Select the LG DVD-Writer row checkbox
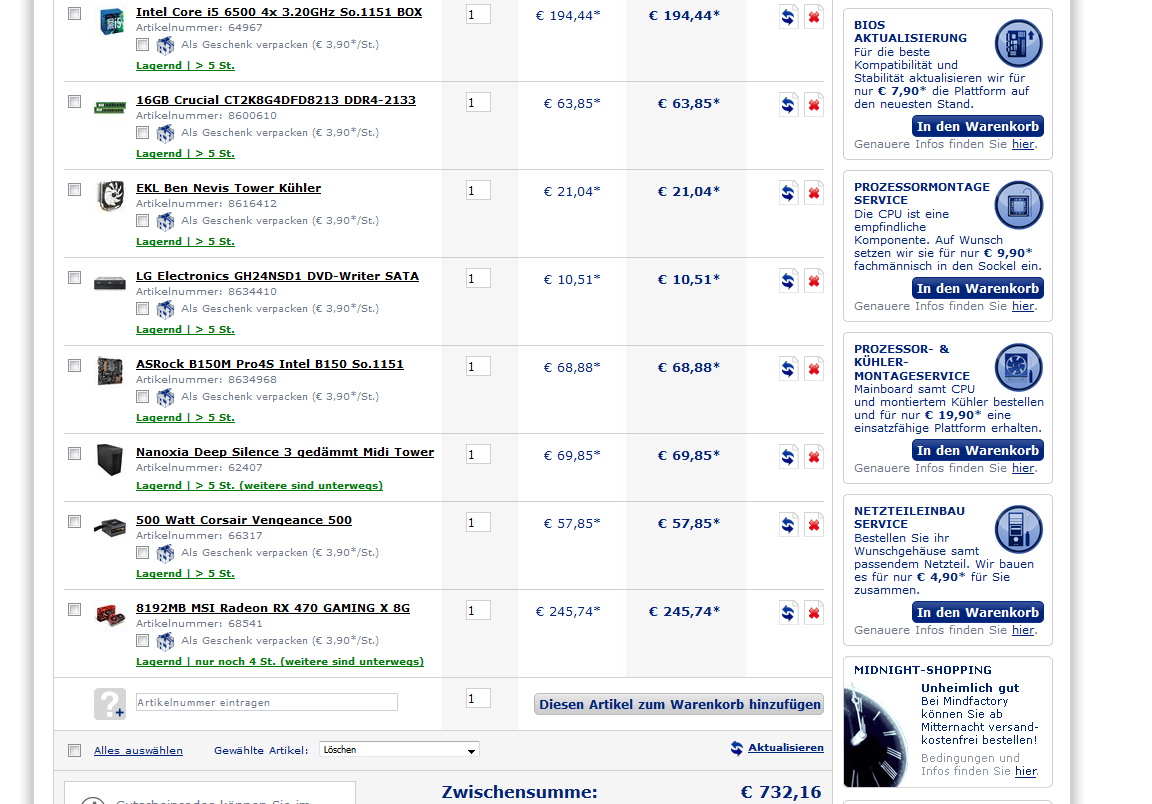Image resolution: width=1152 pixels, height=804 pixels. [x=74, y=277]
